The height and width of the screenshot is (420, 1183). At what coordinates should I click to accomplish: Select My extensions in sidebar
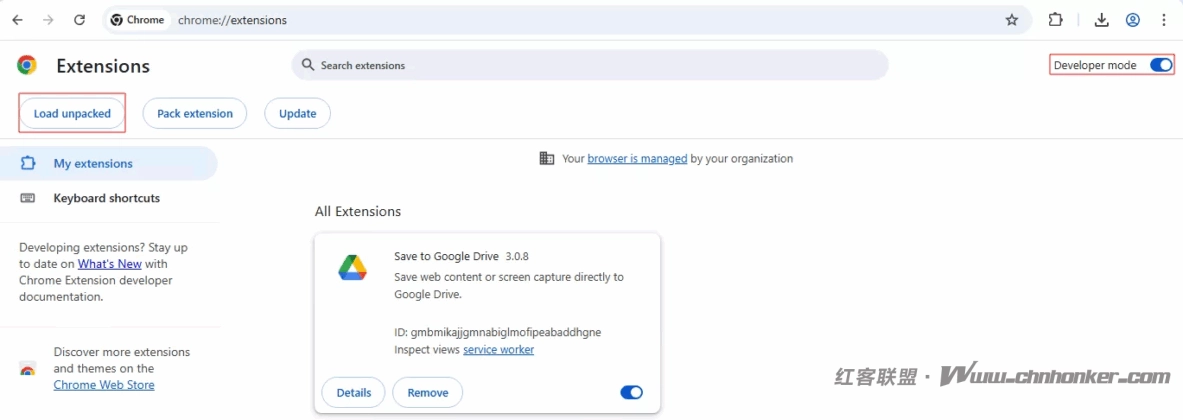pos(93,164)
